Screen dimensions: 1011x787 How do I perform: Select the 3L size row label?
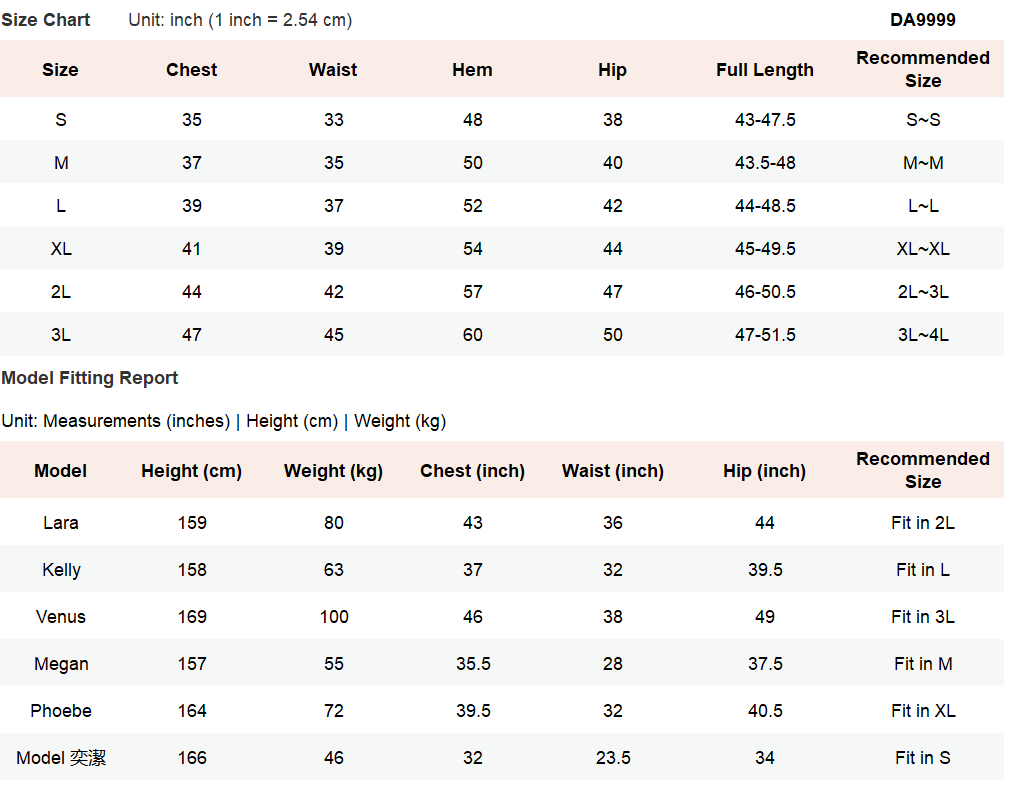(61, 335)
